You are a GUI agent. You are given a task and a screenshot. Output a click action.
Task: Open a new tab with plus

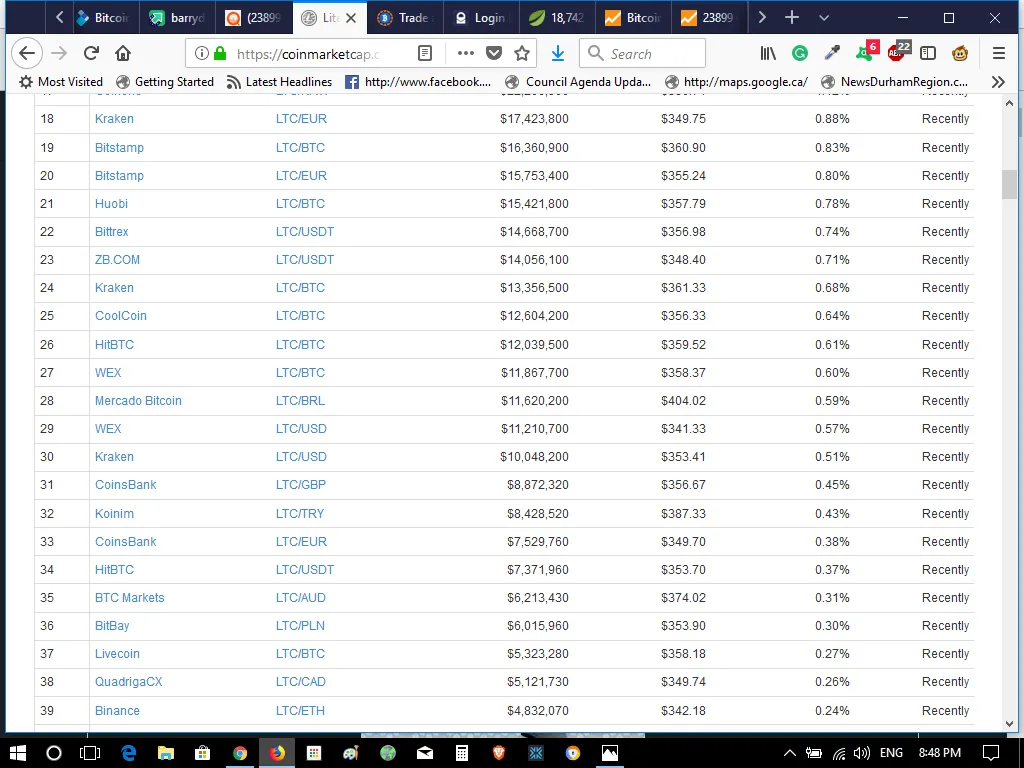792,18
